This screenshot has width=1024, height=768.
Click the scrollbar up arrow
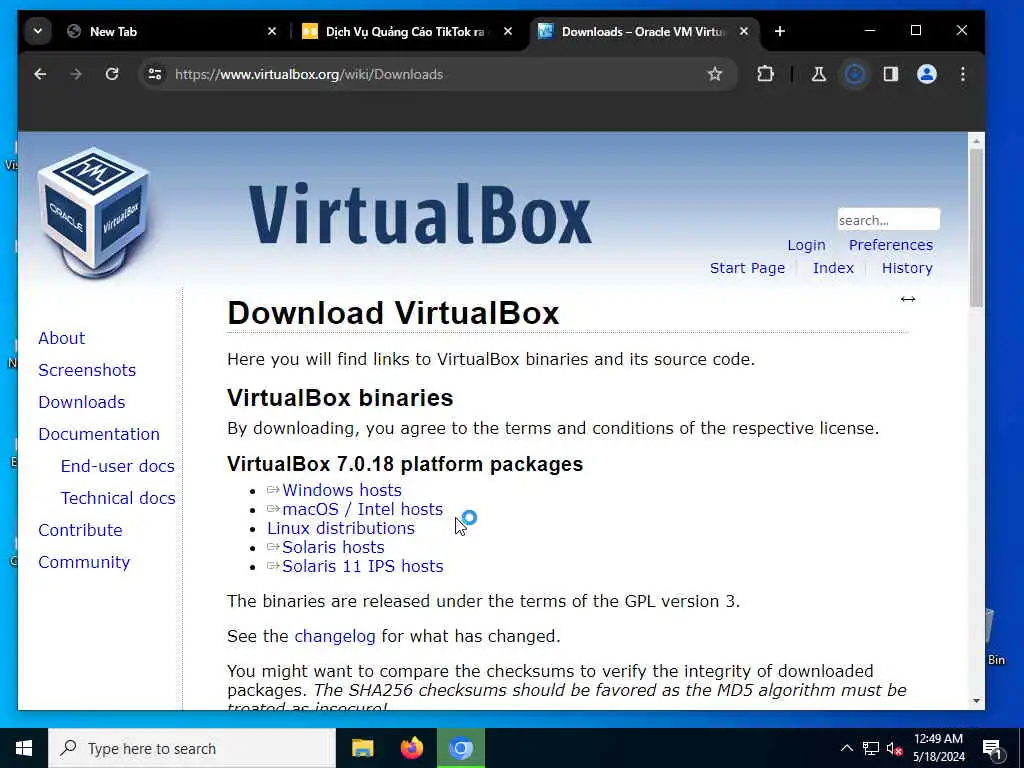point(976,141)
